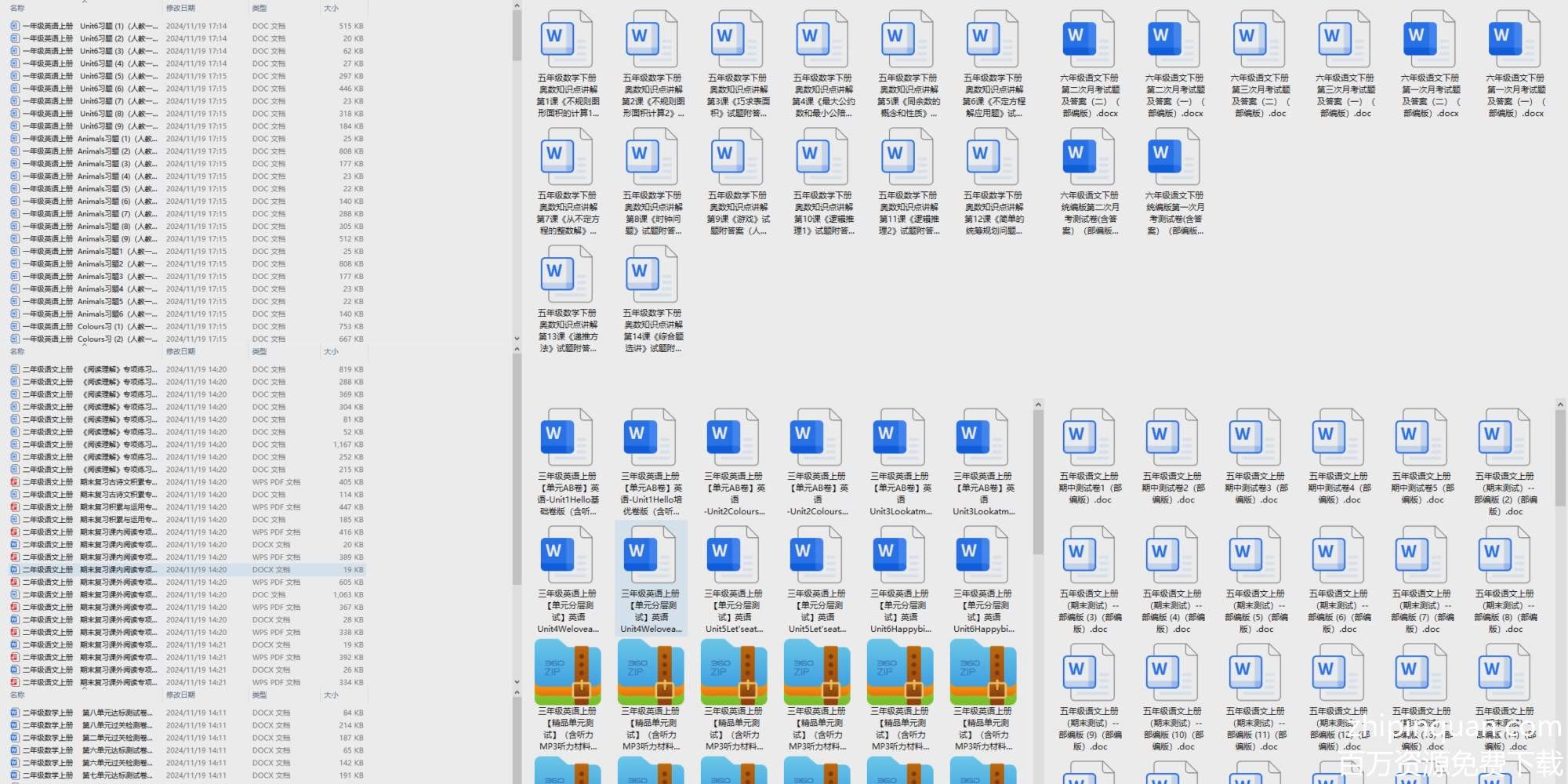Open 三年级英语 Unit1Hello基础卷版 Word document

pos(567,439)
